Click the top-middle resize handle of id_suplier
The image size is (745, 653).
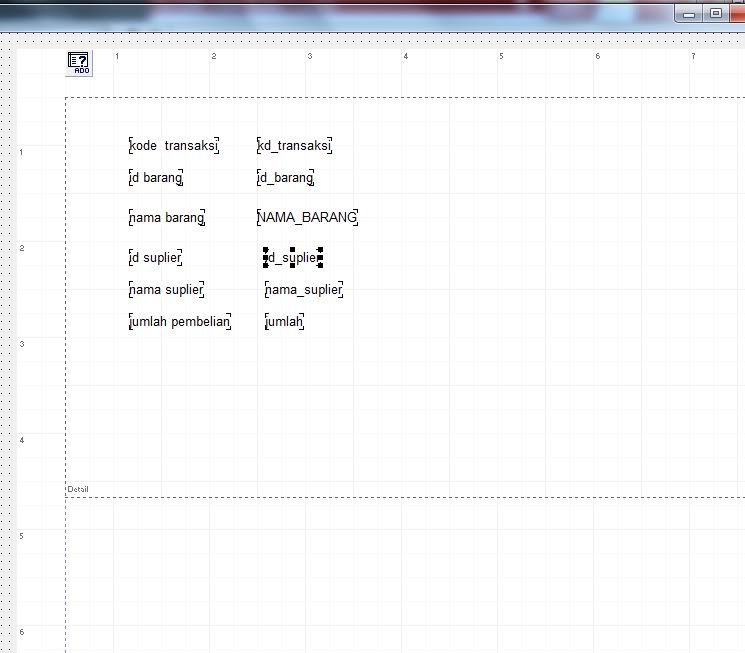click(x=292, y=250)
